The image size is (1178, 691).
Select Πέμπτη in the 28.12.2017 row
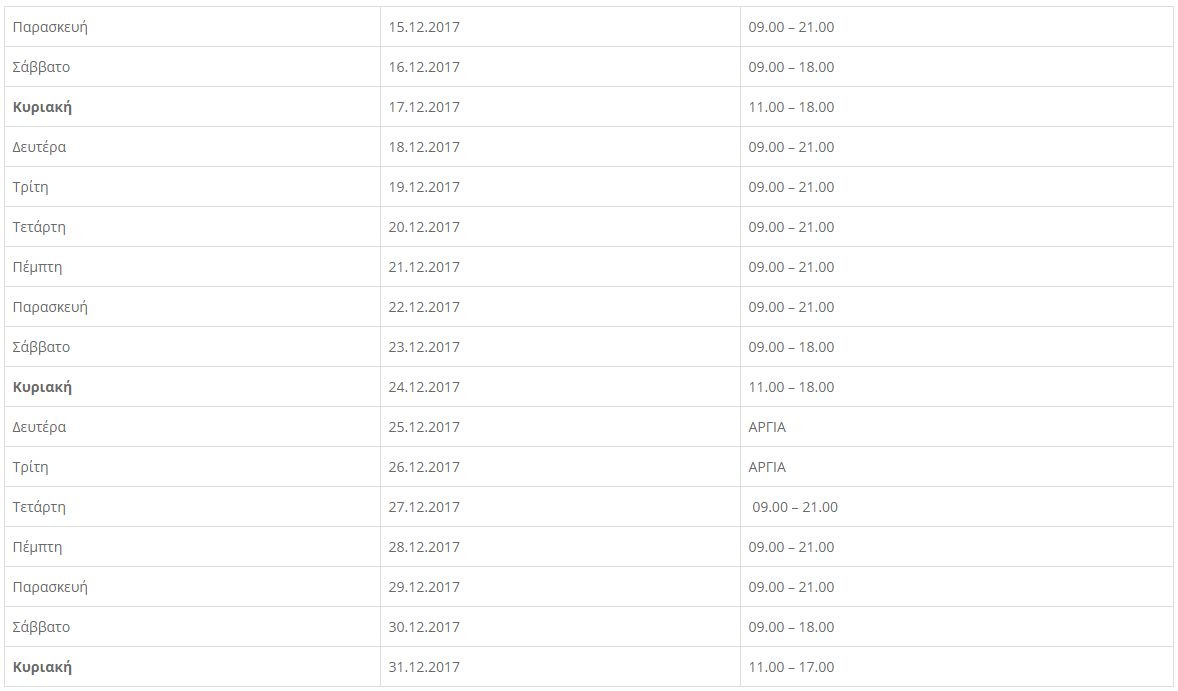tap(37, 547)
